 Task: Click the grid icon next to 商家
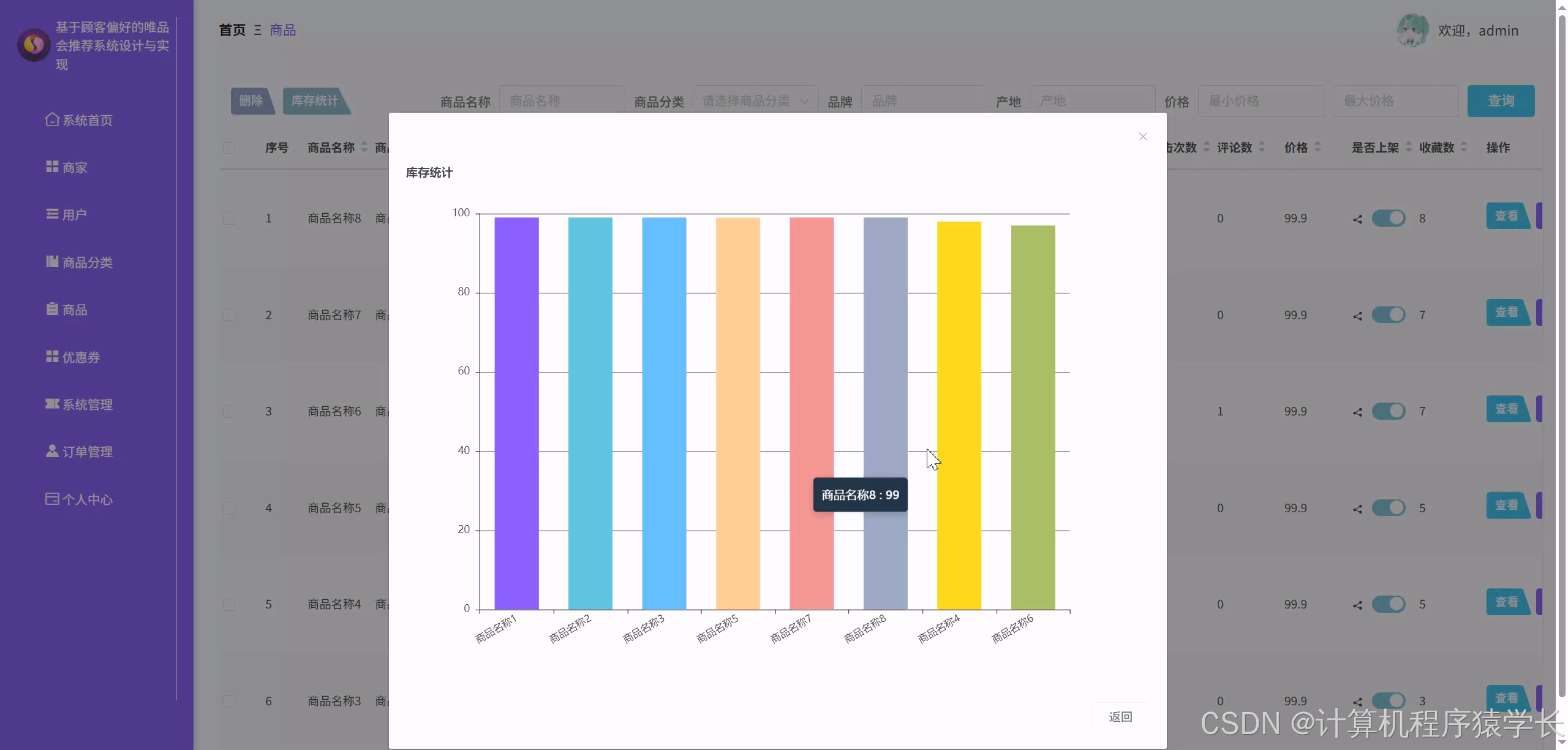click(x=52, y=167)
